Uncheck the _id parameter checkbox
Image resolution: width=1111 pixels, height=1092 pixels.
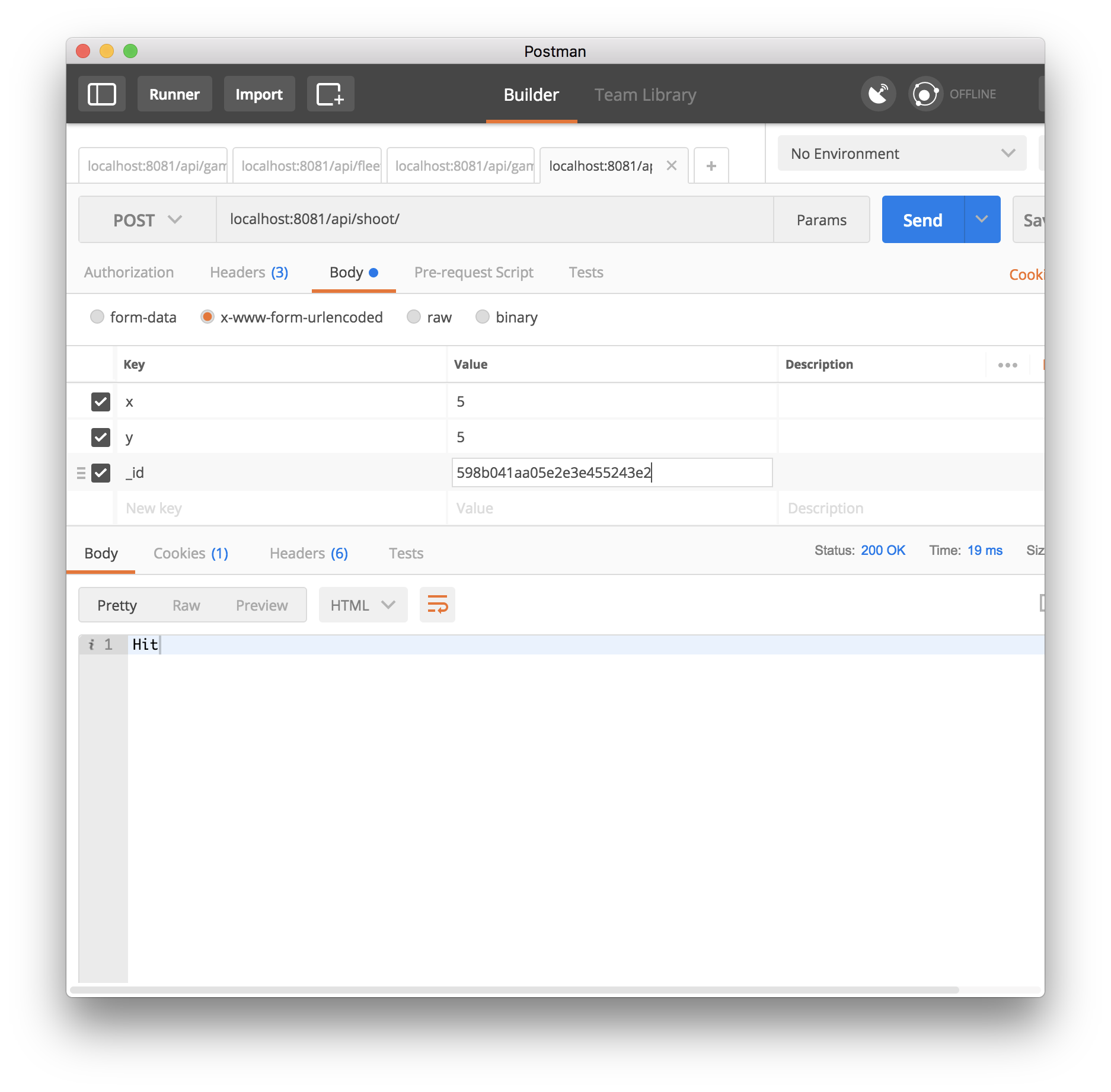[x=101, y=472]
